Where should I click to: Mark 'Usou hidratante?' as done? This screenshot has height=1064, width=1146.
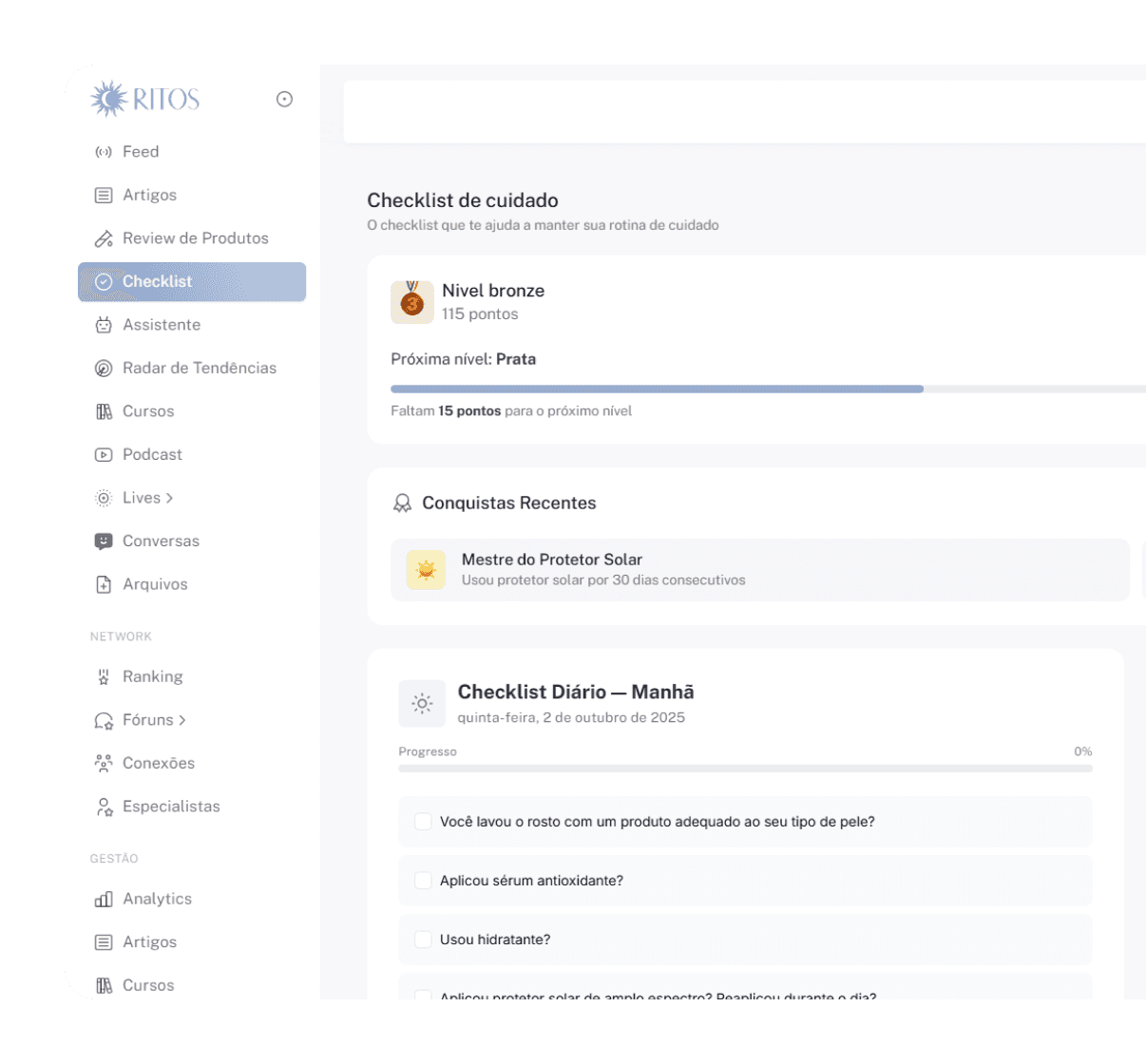[x=424, y=940]
